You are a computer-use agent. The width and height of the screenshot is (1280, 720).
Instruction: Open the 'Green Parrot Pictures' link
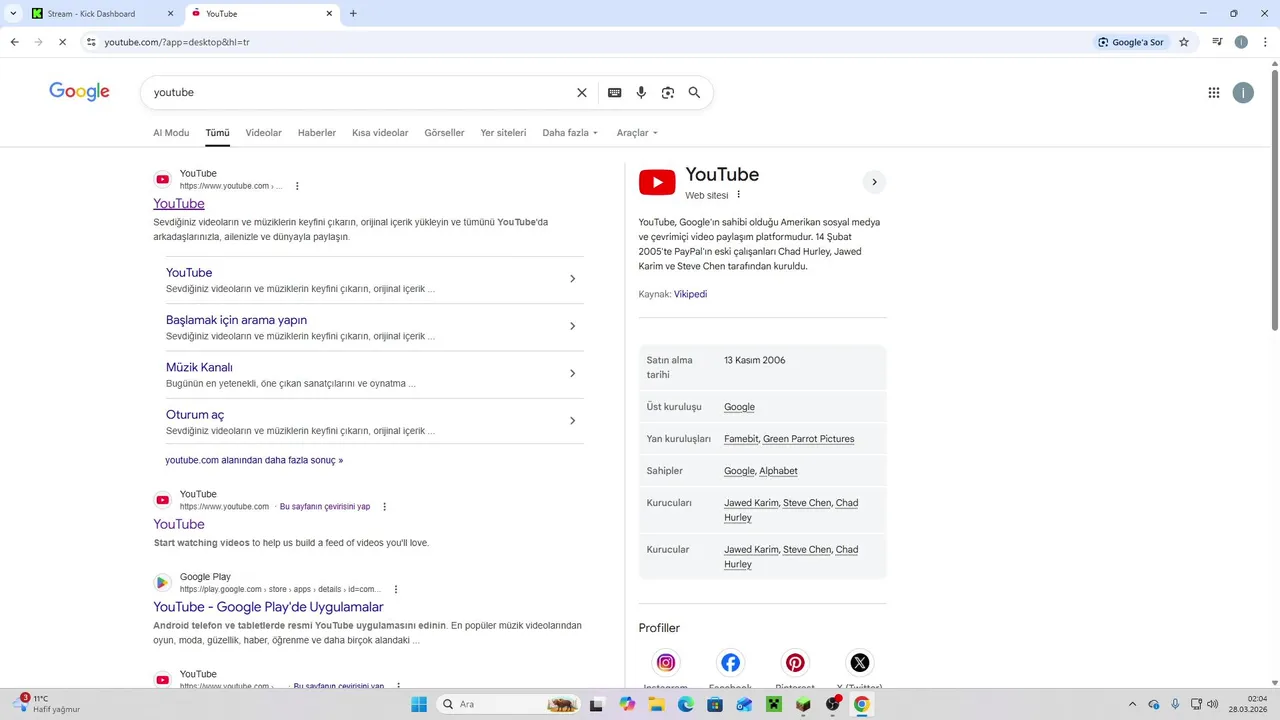(808, 439)
